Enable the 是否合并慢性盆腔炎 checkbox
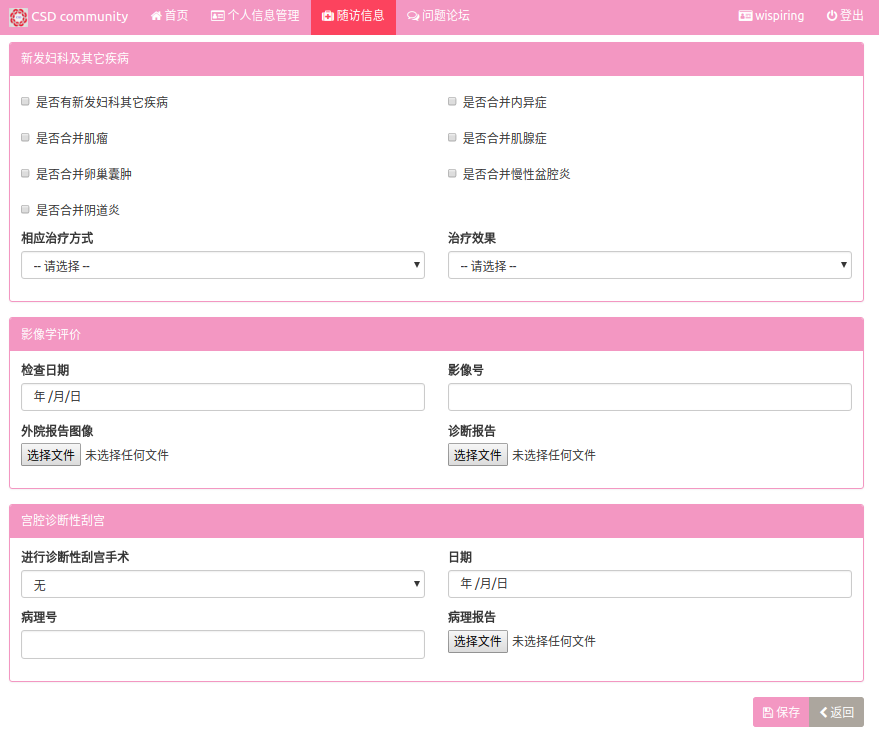The height and width of the screenshot is (734, 879). click(453, 174)
